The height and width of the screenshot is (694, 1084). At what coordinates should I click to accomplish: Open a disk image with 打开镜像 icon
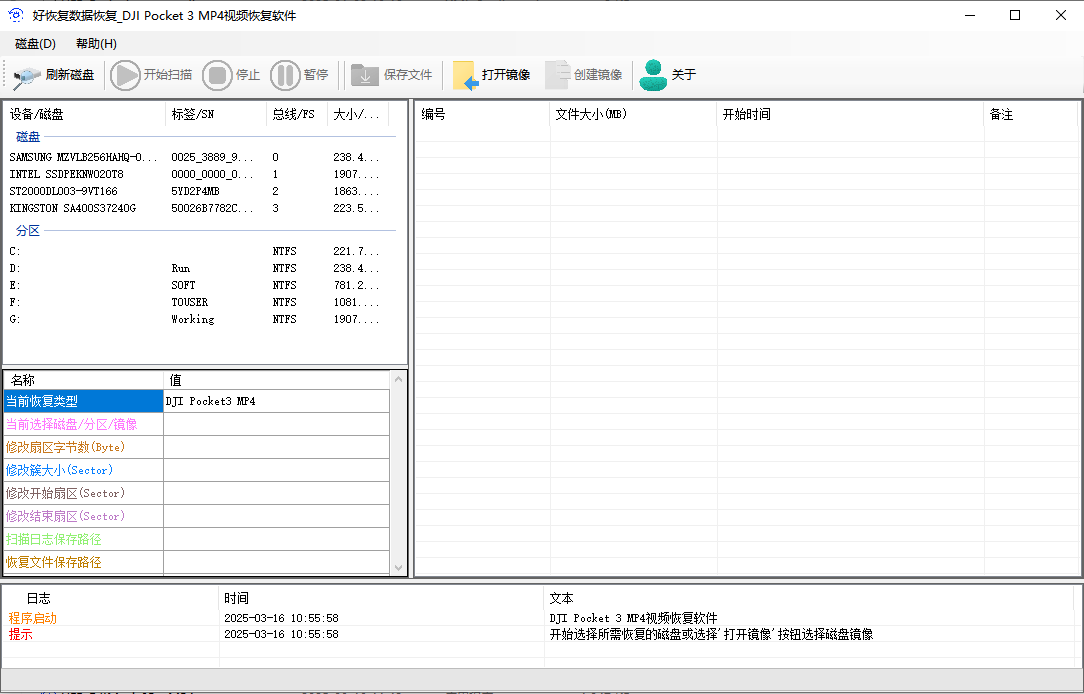465,75
